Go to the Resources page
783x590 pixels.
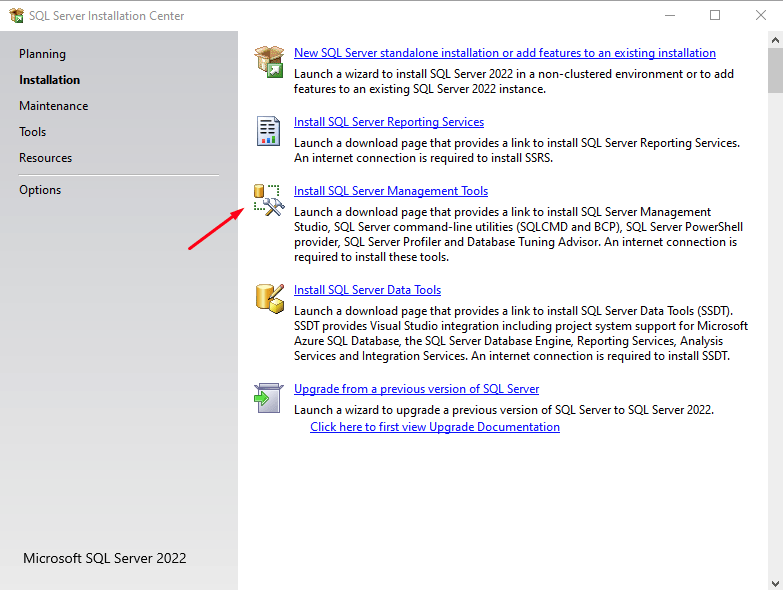coord(45,158)
